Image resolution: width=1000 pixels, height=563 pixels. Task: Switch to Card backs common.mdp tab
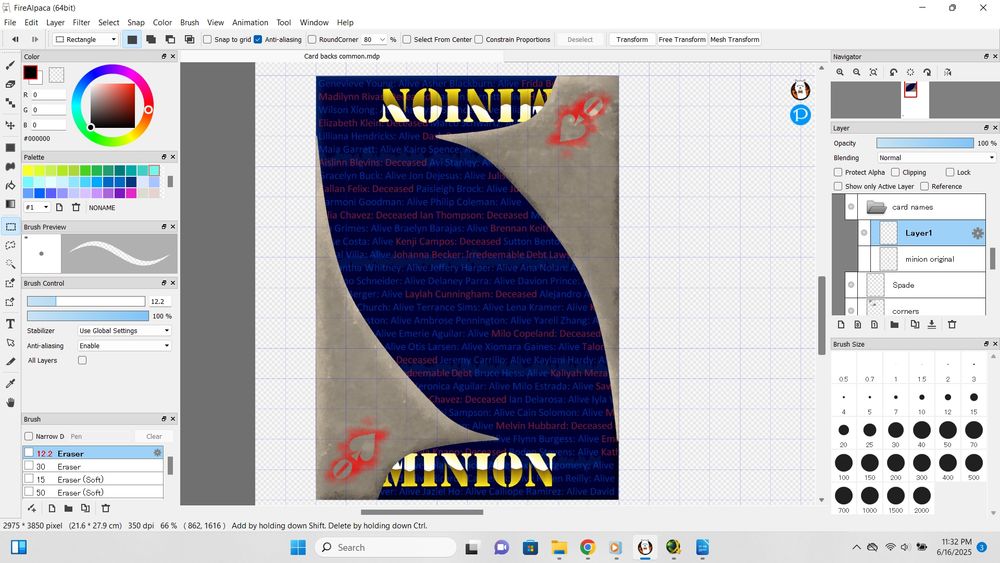[342, 56]
